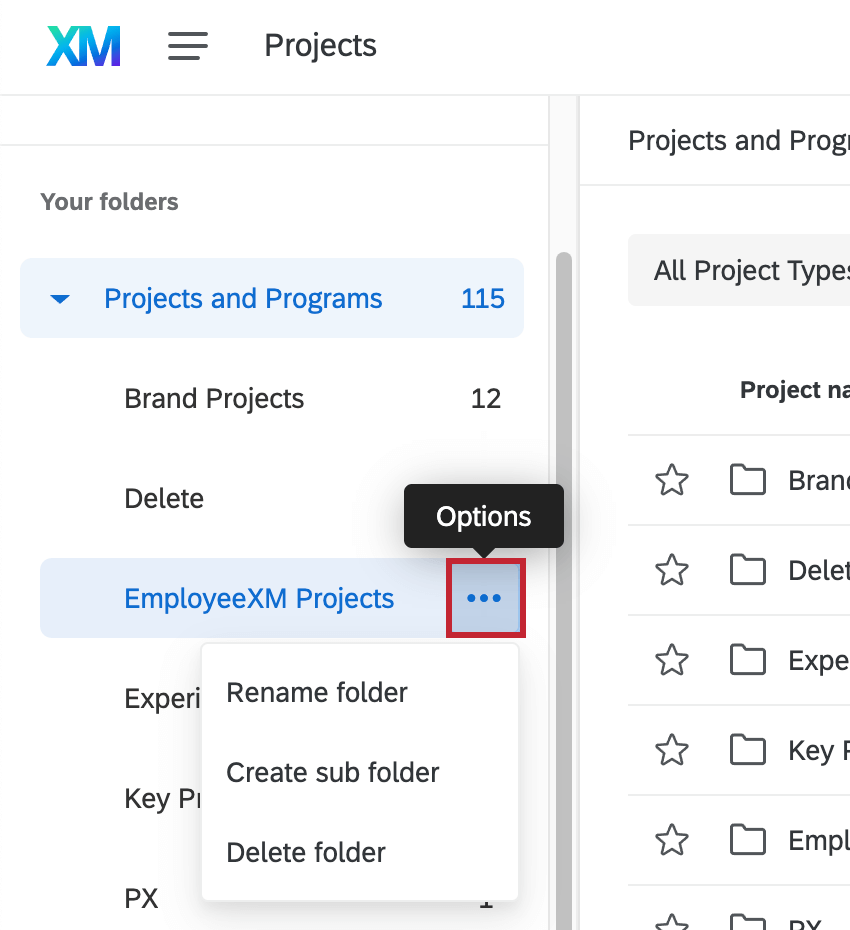Open the All Project Types dropdown
850x930 pixels.
point(750,270)
